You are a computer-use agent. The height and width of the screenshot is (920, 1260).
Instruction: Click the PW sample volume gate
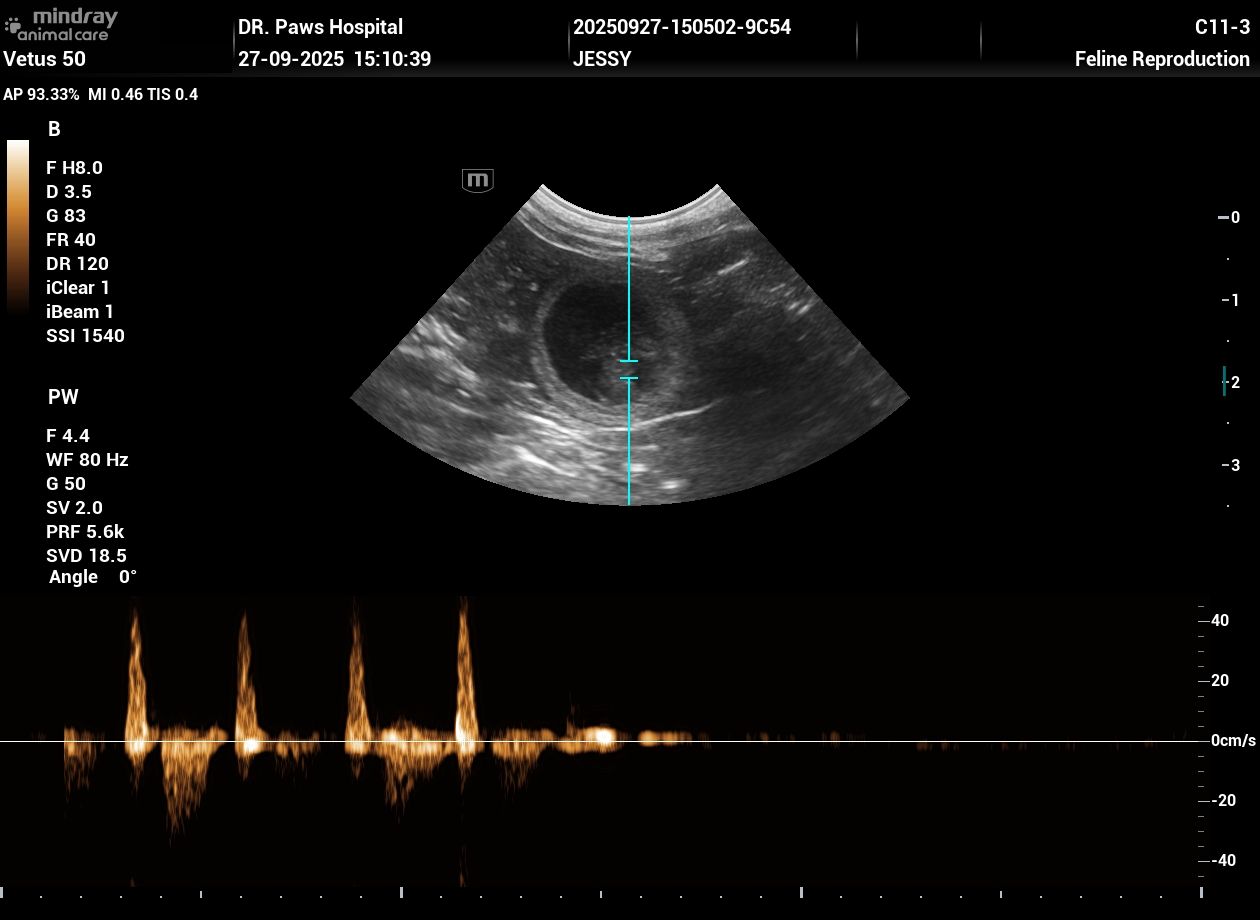[x=628, y=369]
